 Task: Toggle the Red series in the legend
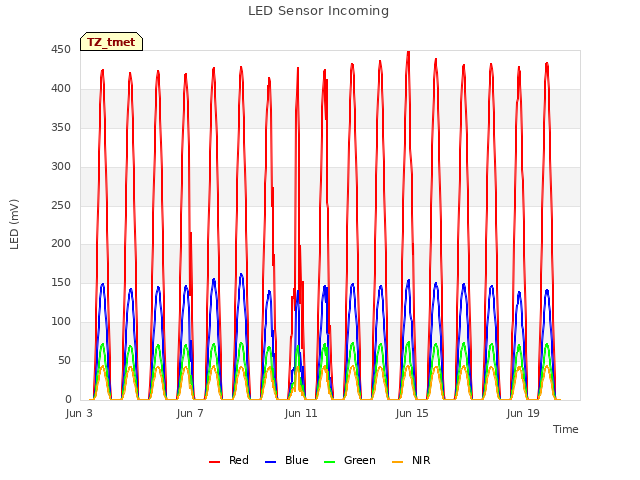point(229,460)
